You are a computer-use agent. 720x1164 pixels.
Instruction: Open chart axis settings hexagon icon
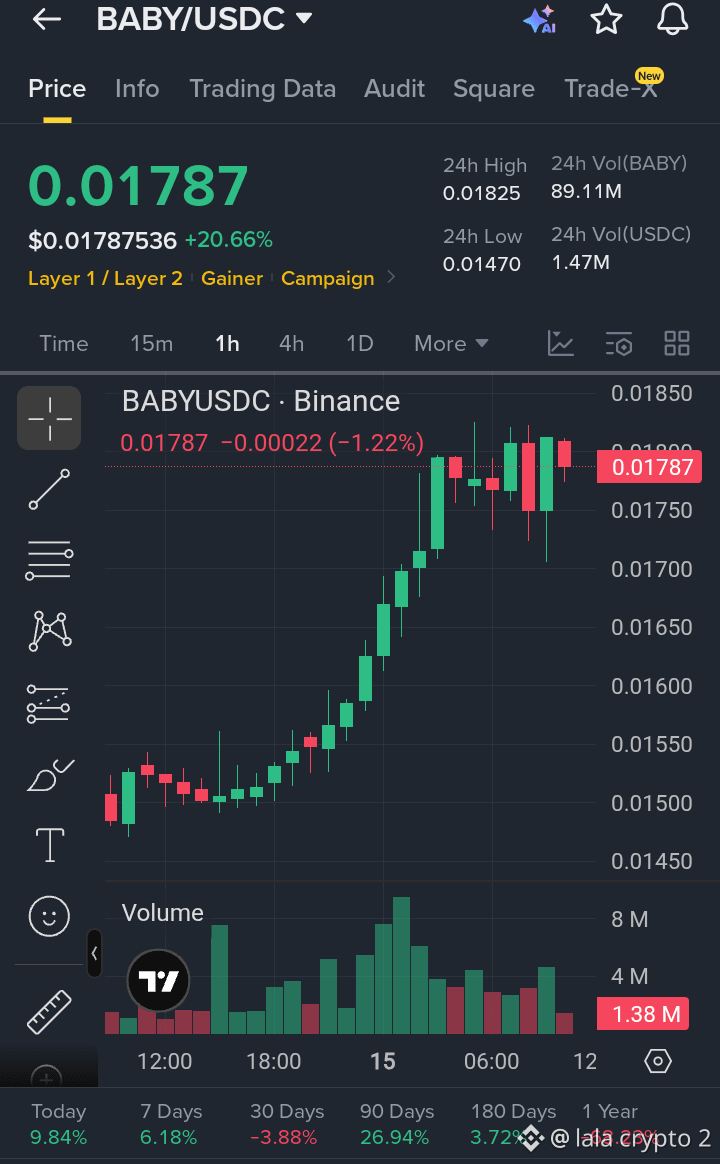point(658,1062)
